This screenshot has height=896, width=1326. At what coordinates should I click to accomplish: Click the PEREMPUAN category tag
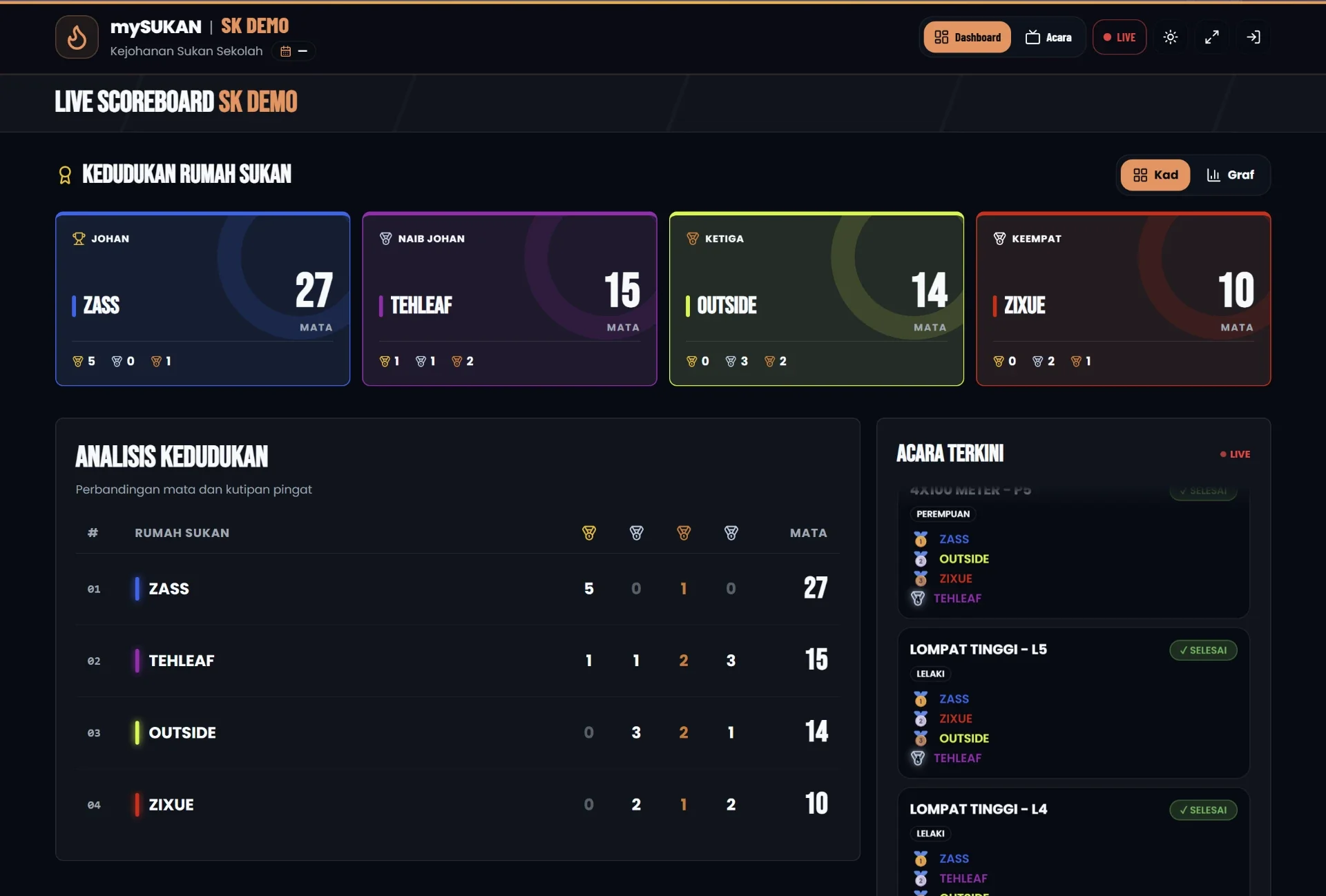coord(943,514)
